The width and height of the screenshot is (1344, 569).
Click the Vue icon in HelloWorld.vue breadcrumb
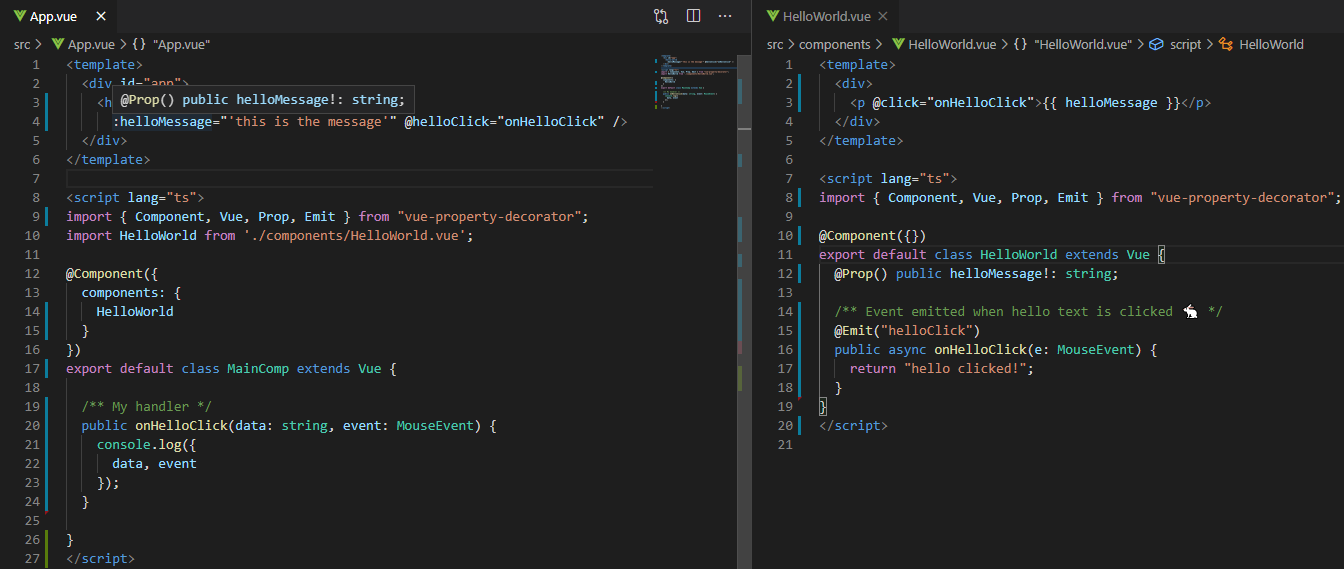point(898,44)
